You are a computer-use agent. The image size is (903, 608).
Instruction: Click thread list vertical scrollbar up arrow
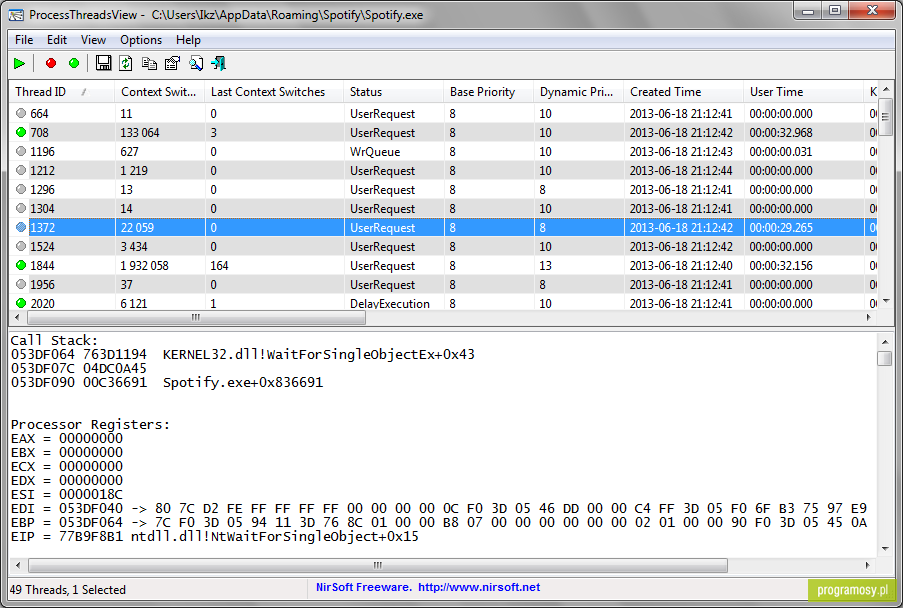[886, 89]
